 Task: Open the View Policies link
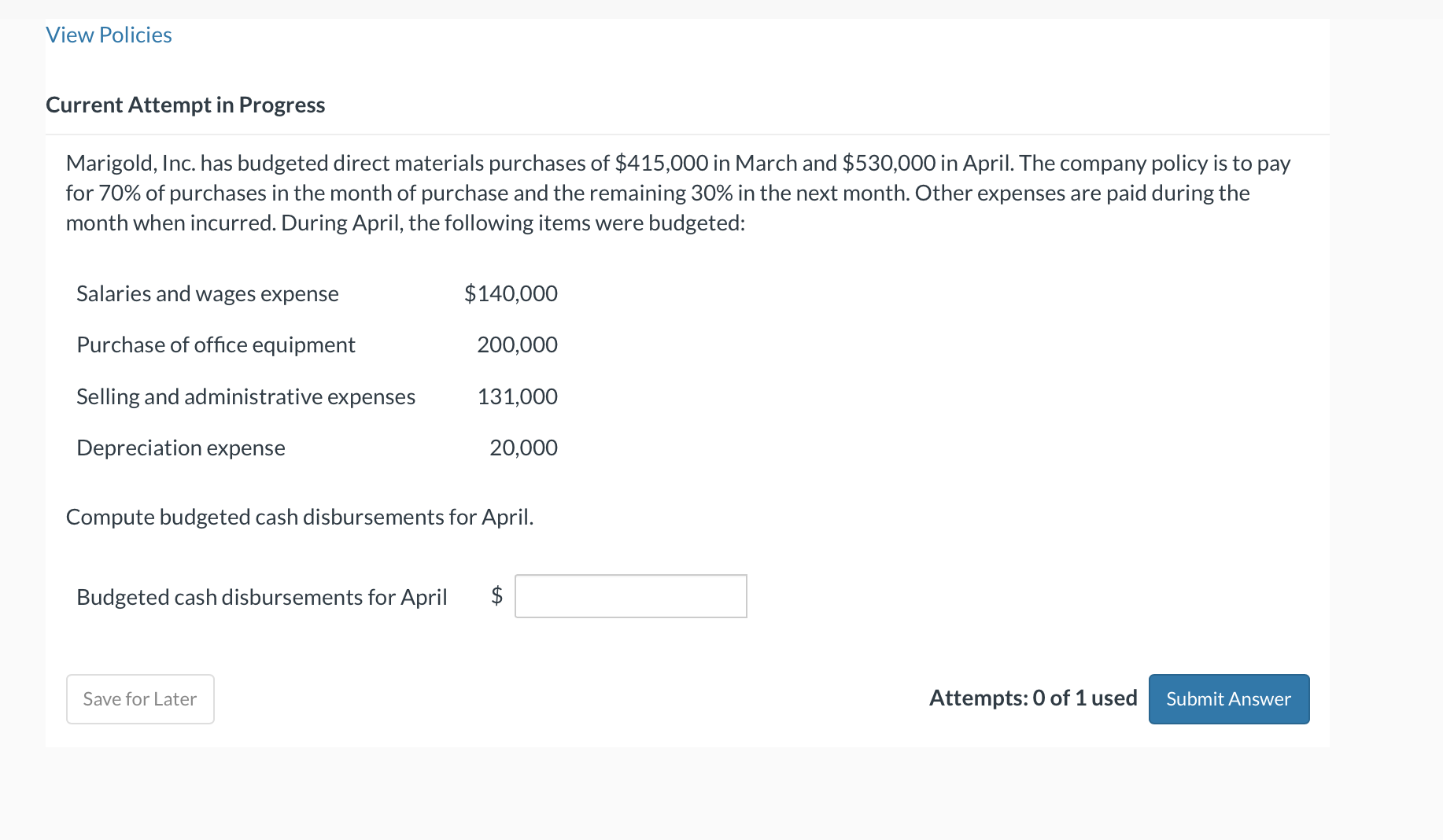point(108,35)
